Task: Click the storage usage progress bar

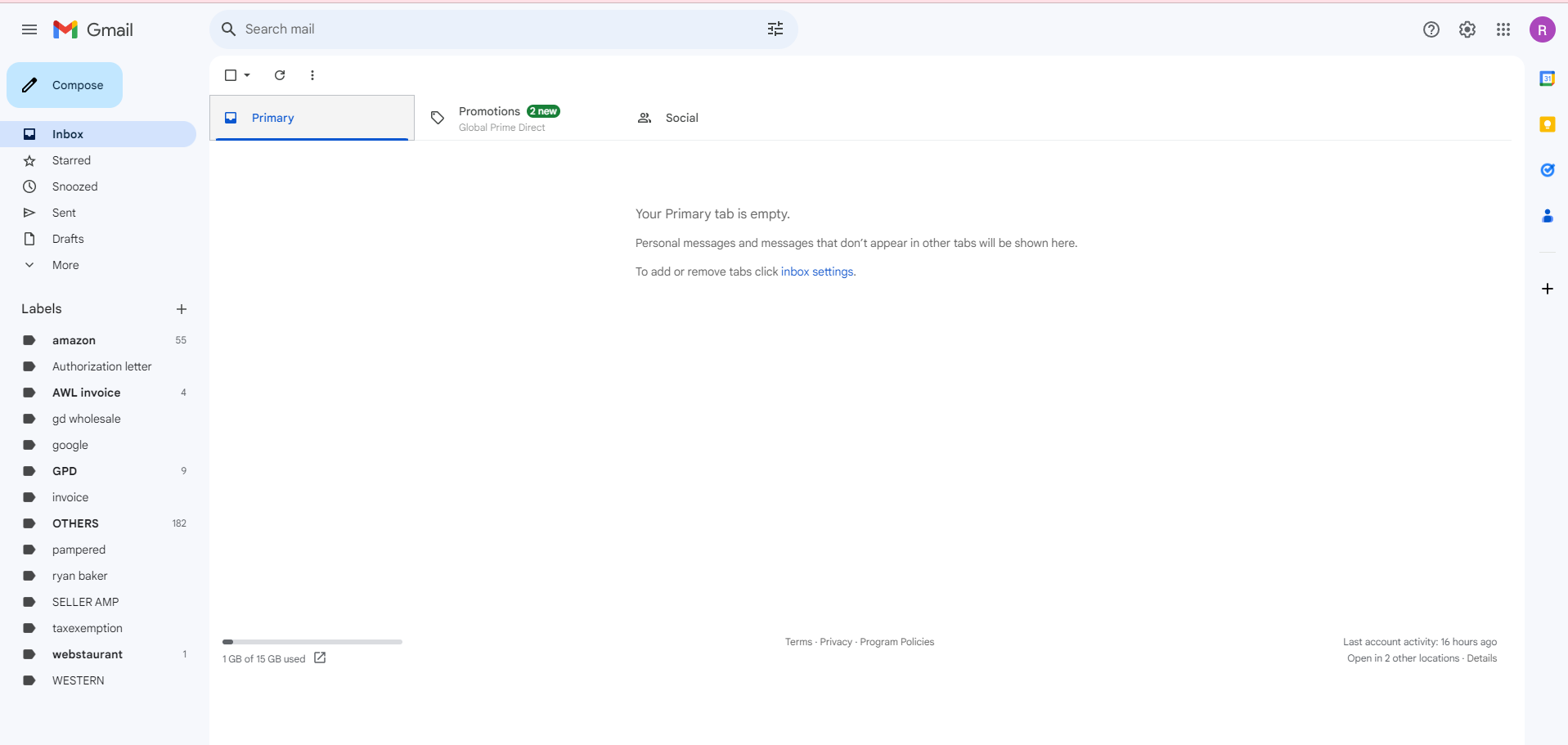Action: (312, 642)
